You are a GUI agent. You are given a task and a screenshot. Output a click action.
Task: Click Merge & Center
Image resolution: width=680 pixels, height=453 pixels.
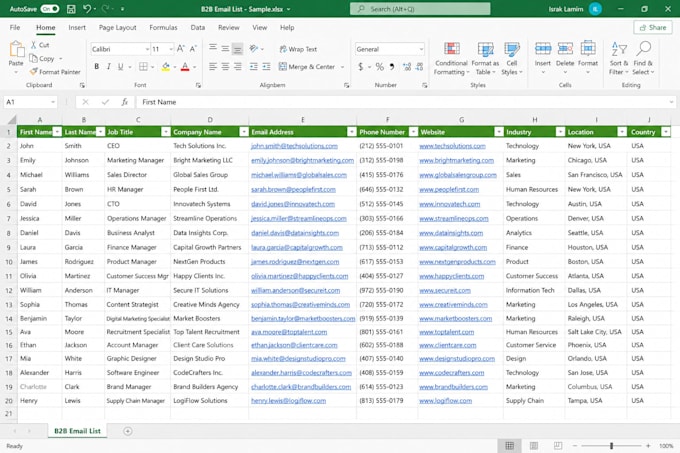coord(307,66)
